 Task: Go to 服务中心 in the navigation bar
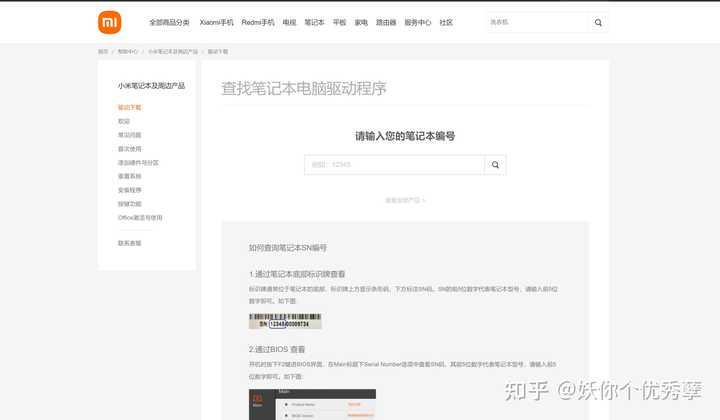[417, 22]
